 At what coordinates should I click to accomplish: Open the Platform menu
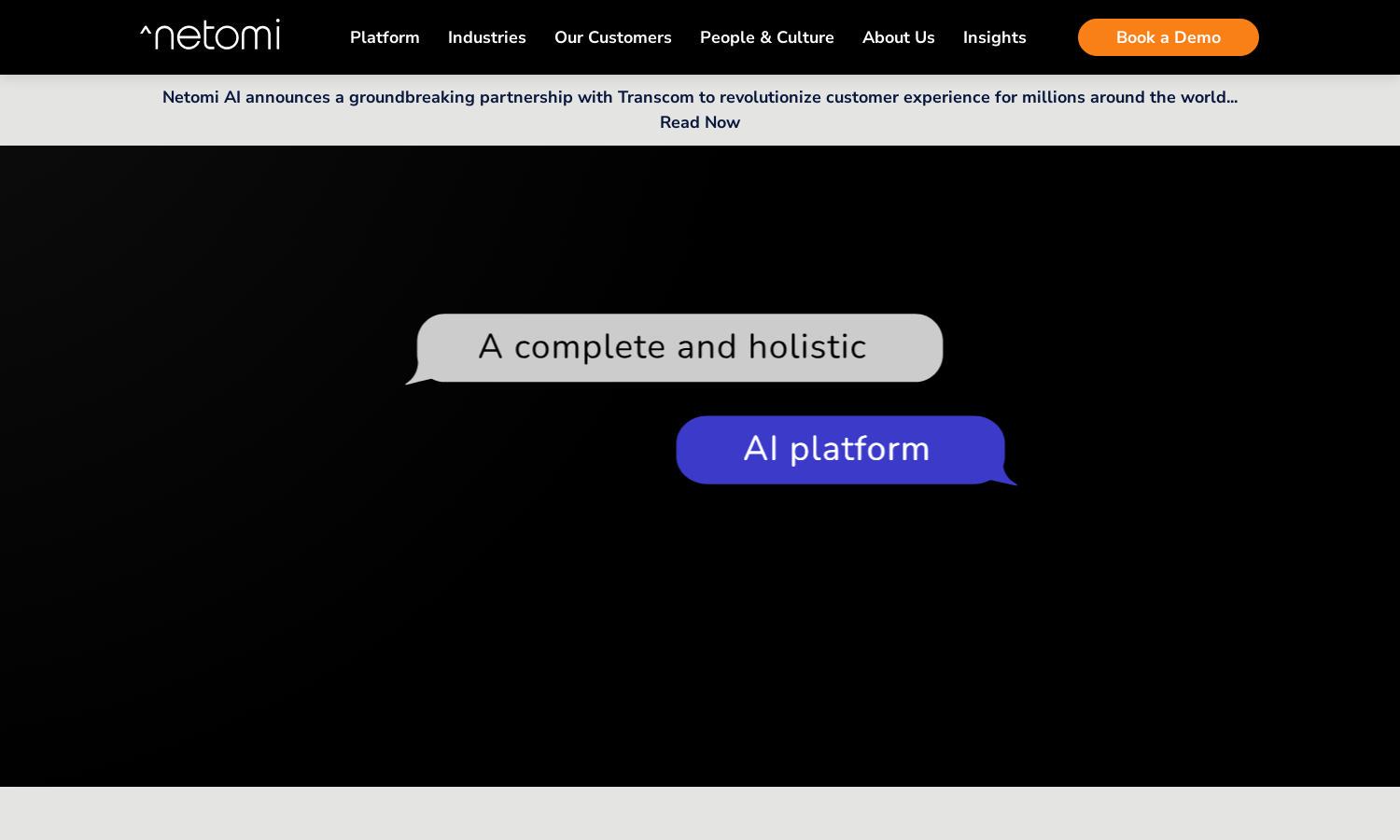tap(385, 37)
